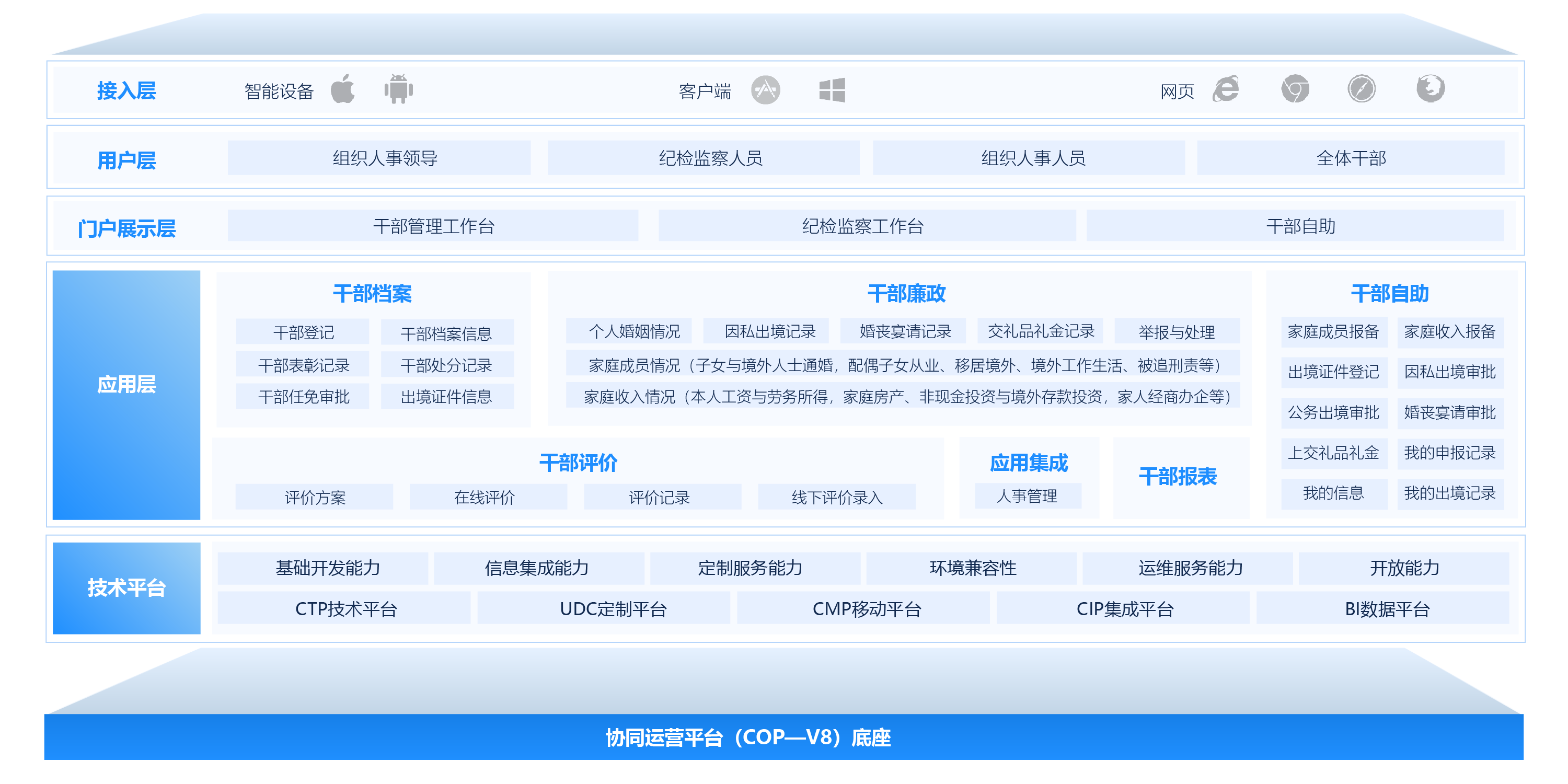Open 家庭收入报备 item
Viewport: 1568px width, 784px height.
(x=1450, y=332)
